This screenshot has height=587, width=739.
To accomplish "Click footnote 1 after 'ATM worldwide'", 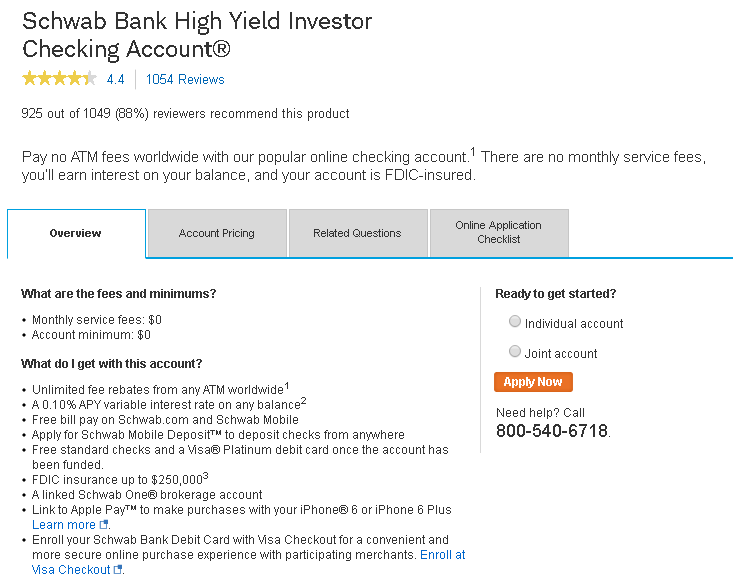I will [286, 385].
